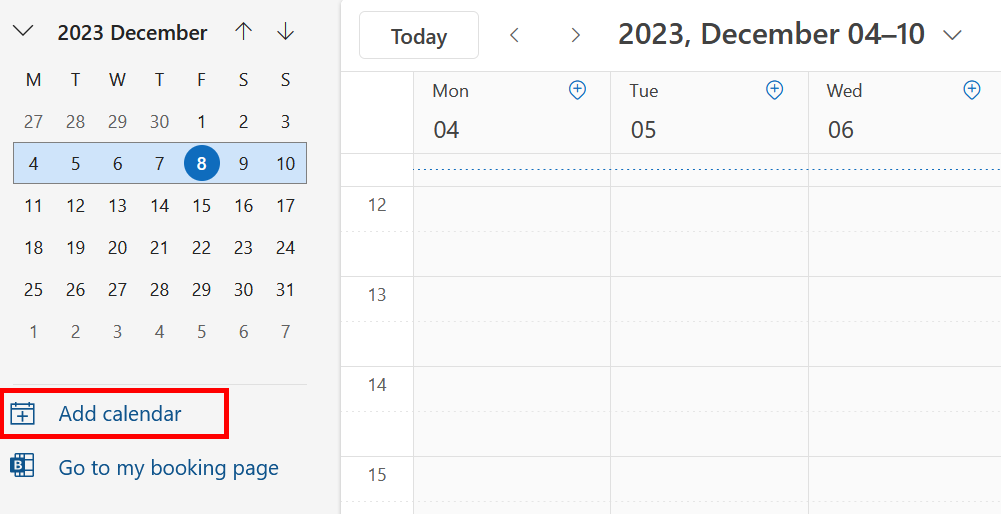The image size is (1001, 514).
Task: Add event using Tuesday plus icon
Action: click(774, 91)
